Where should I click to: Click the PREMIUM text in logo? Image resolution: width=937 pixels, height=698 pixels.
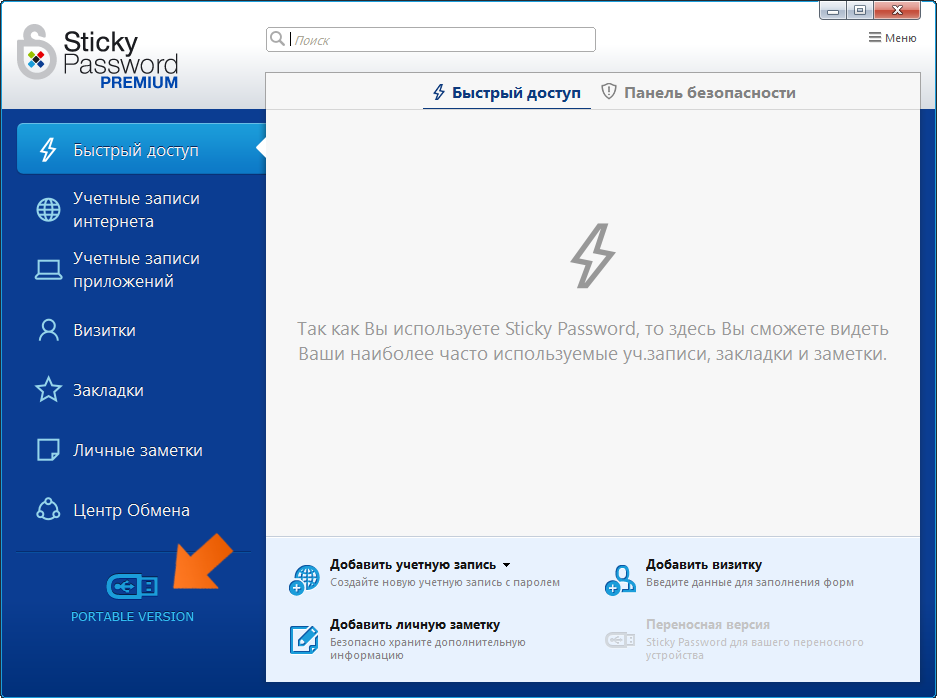[139, 82]
